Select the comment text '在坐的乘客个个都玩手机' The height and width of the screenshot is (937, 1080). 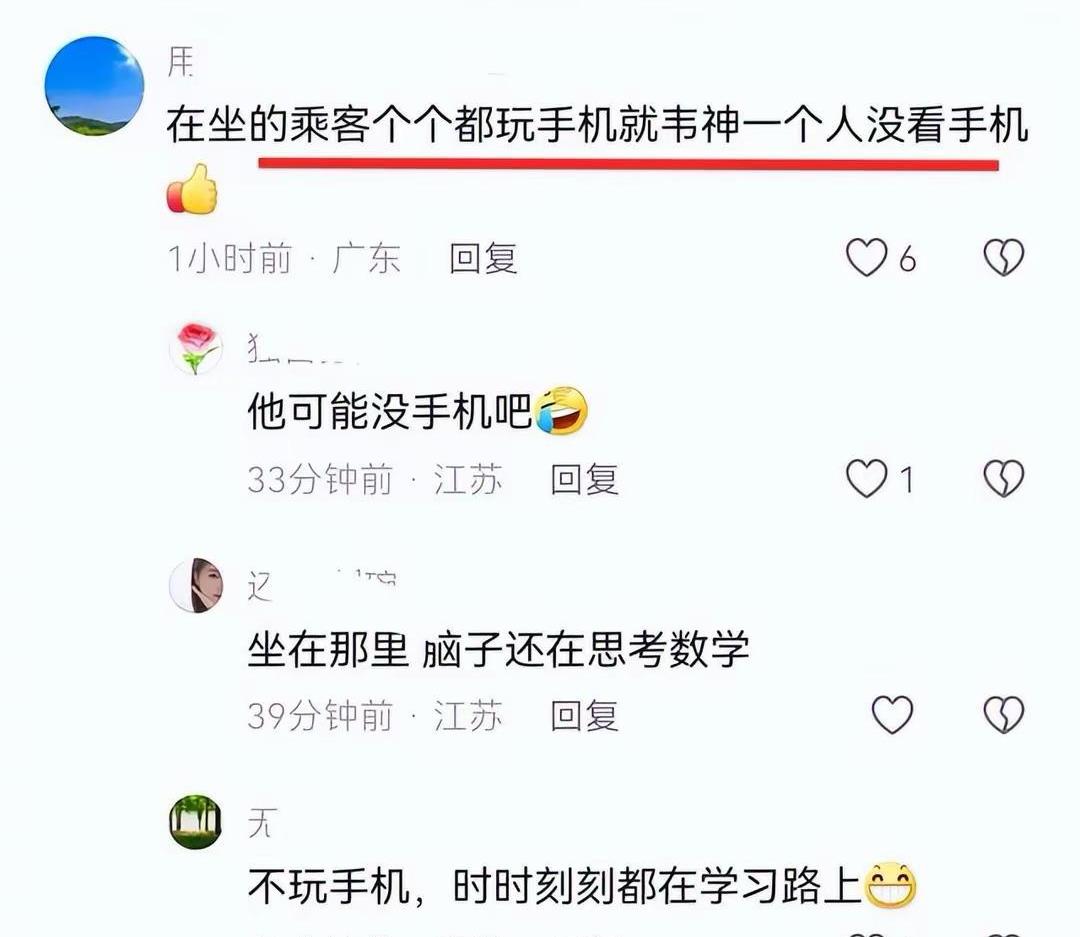point(391,125)
